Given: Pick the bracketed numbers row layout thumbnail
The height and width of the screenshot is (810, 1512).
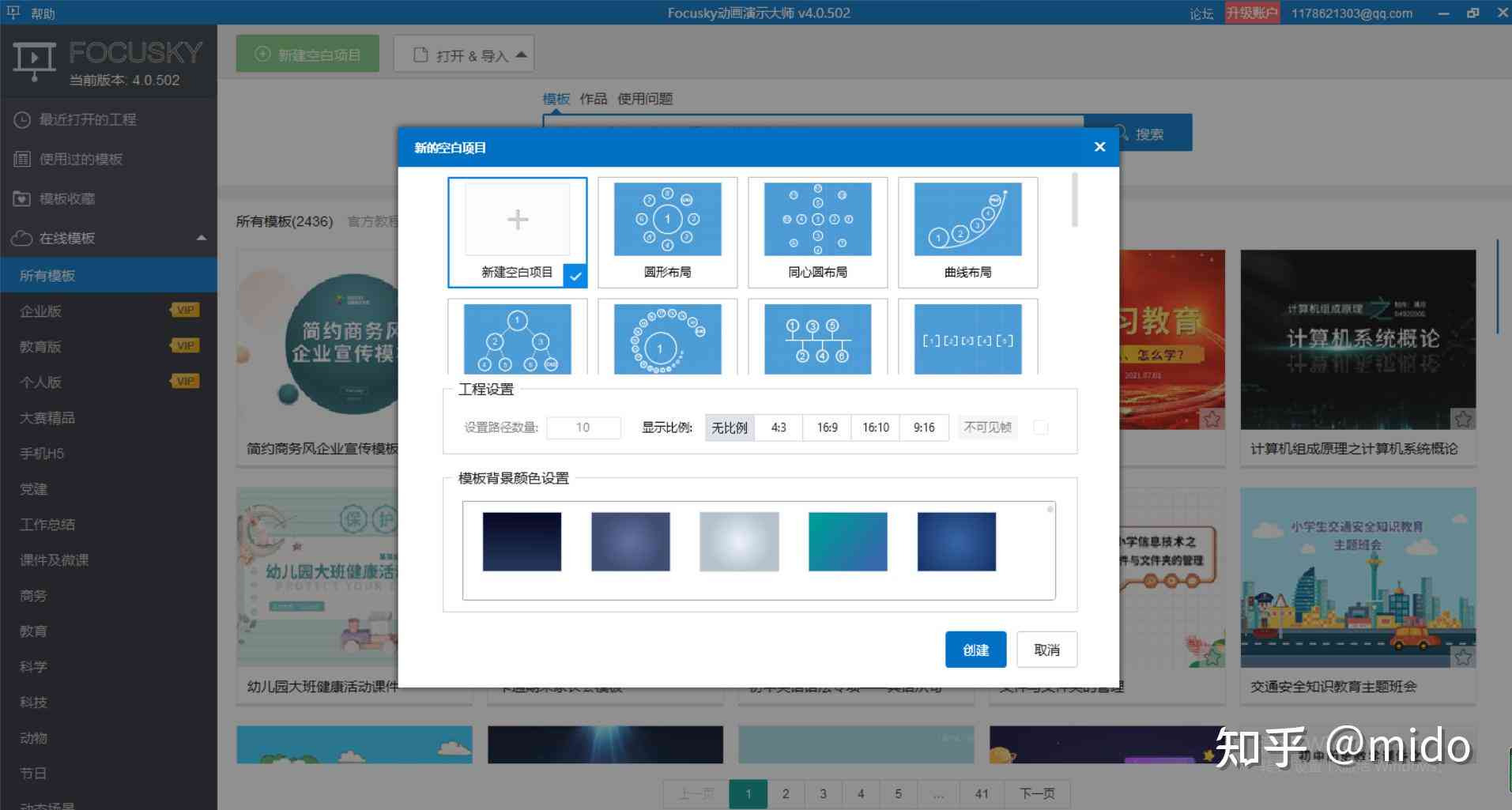Looking at the screenshot, I should (967, 338).
